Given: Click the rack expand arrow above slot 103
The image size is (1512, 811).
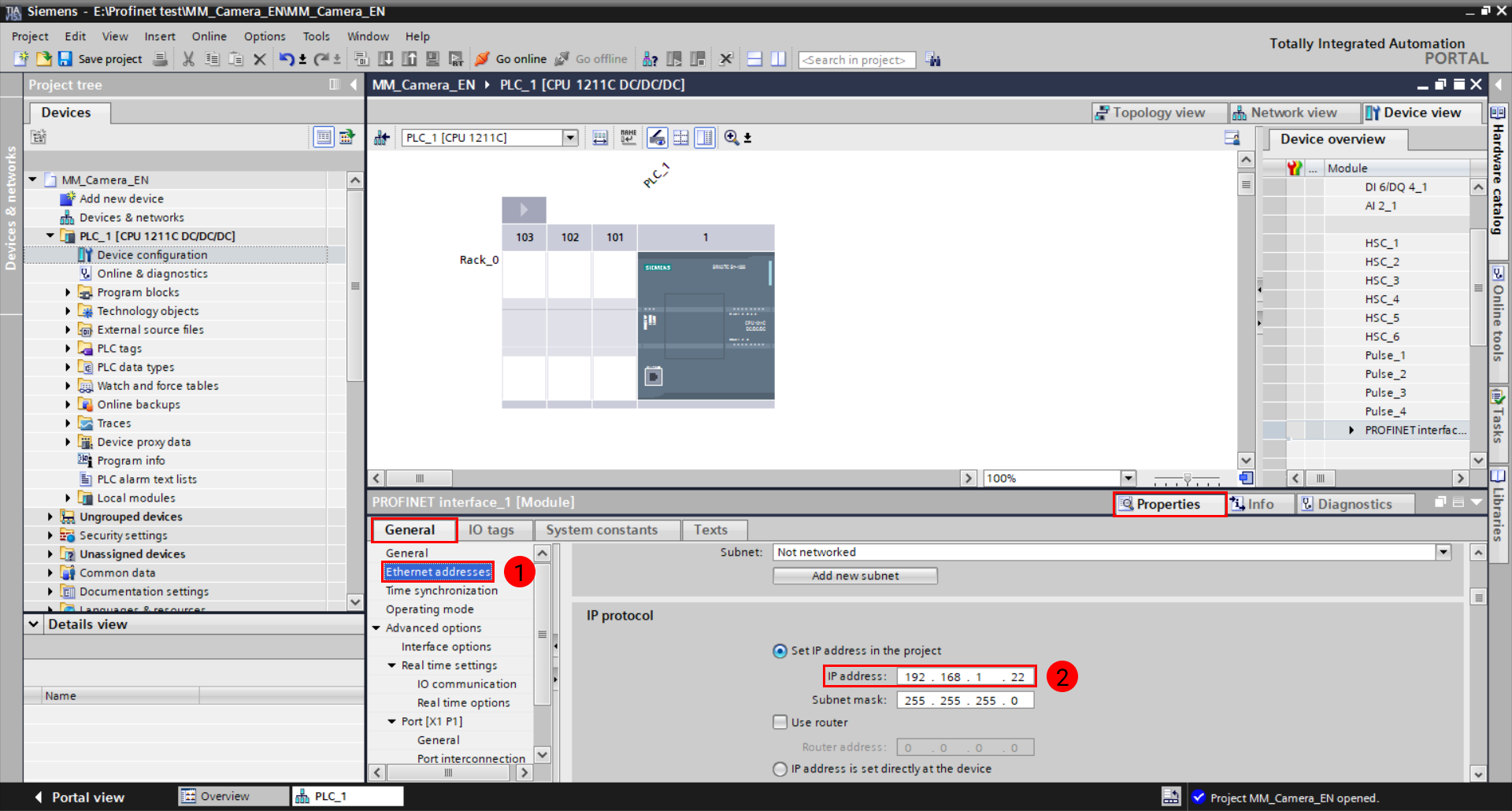Looking at the screenshot, I should [x=524, y=210].
